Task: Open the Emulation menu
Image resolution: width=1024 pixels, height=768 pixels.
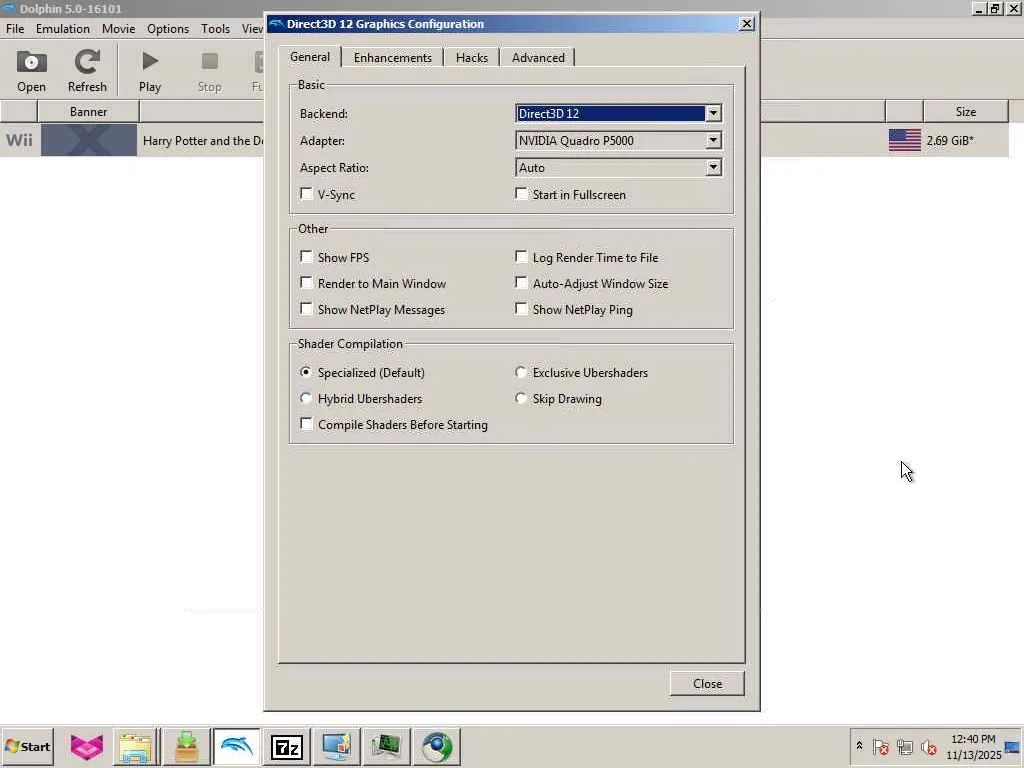Action: pos(63,29)
